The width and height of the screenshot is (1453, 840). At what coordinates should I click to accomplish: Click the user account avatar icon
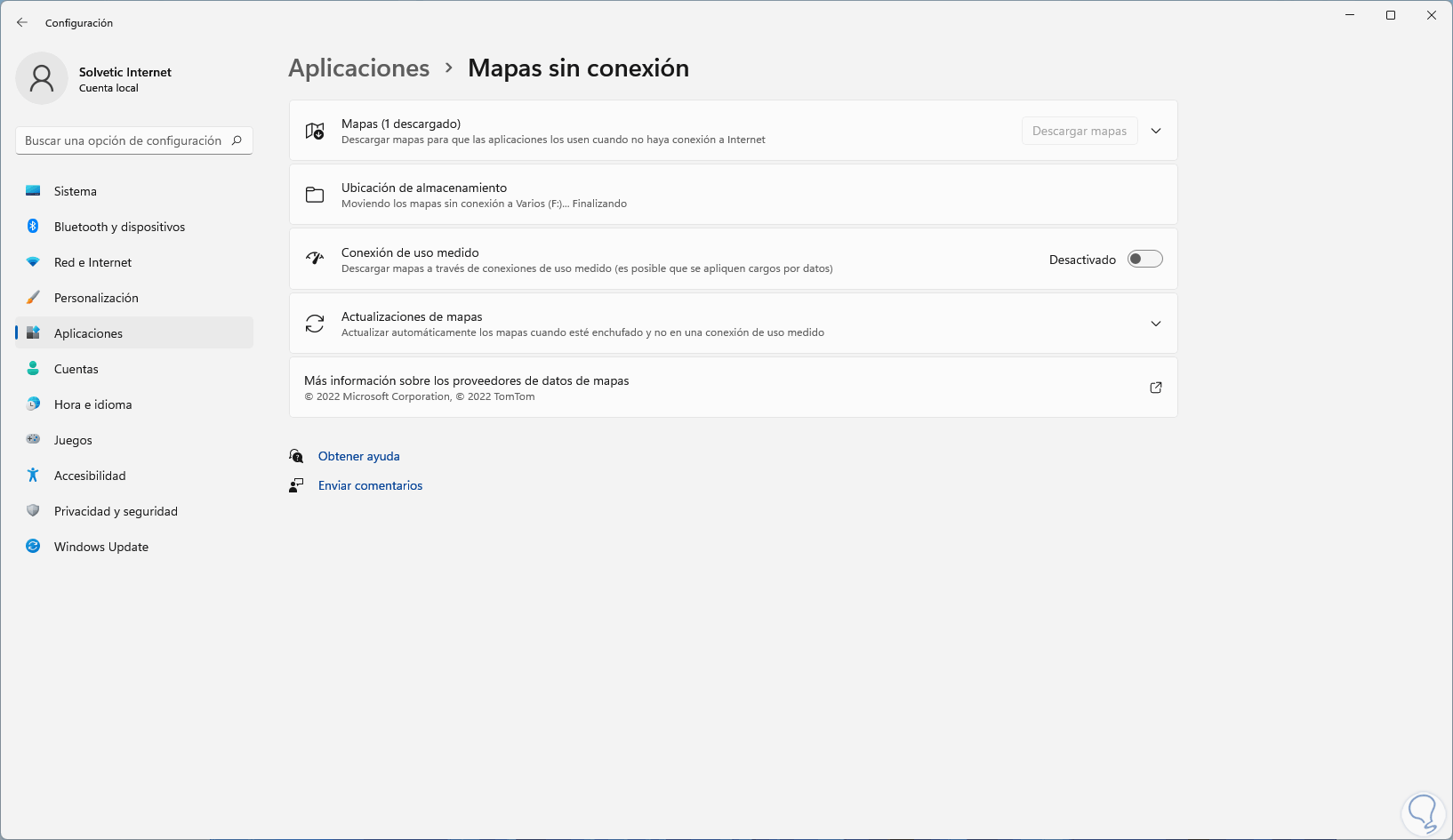click(42, 78)
